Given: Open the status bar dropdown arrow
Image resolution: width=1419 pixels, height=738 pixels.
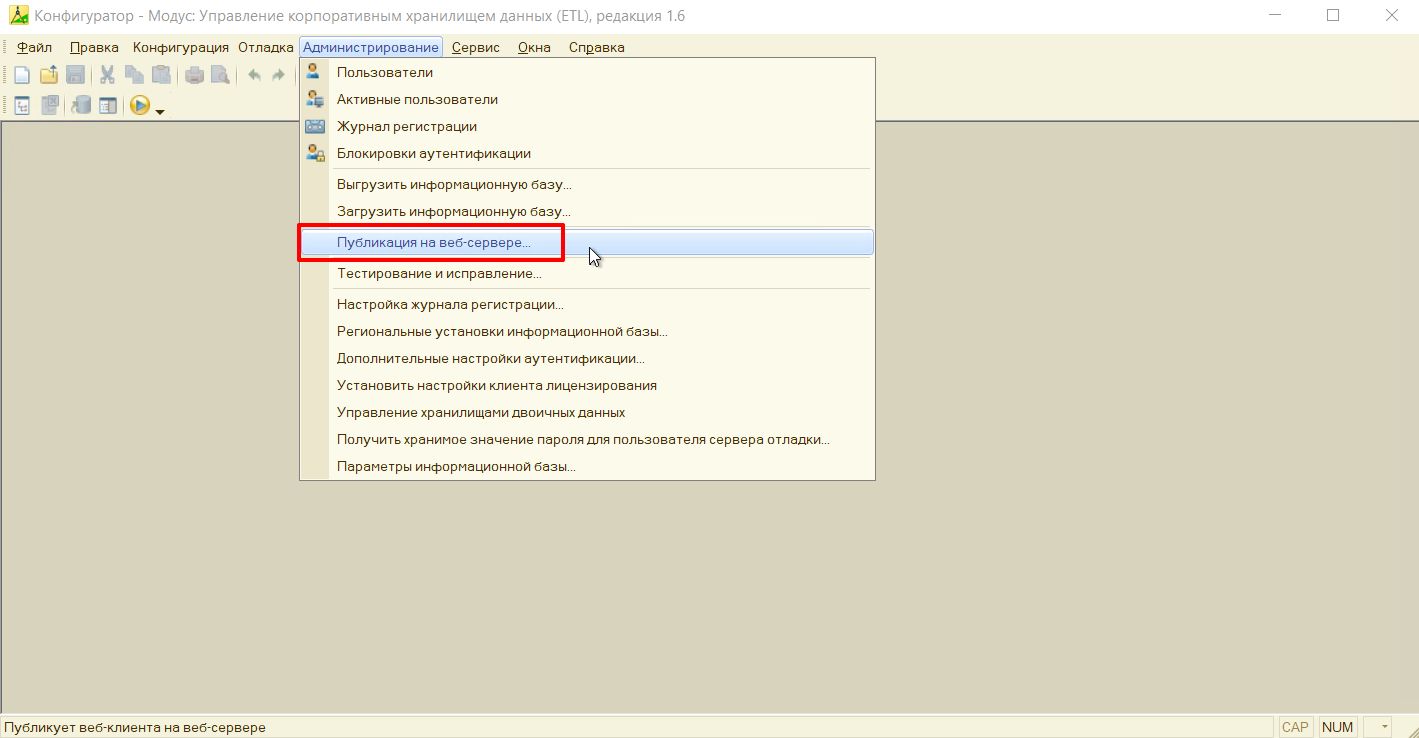Looking at the screenshot, I should click(x=1385, y=727).
